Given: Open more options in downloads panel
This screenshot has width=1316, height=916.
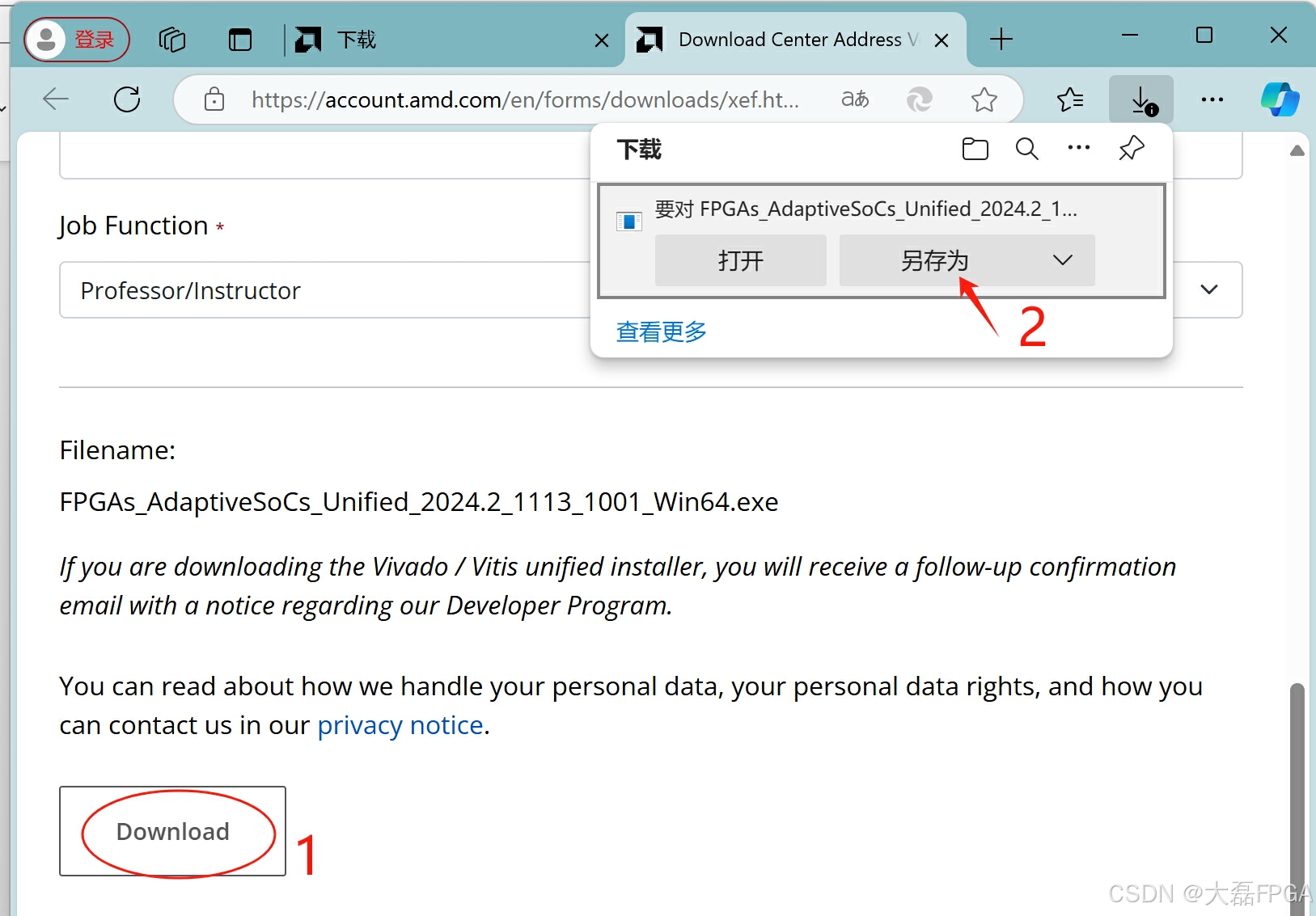Looking at the screenshot, I should coord(1079,148).
